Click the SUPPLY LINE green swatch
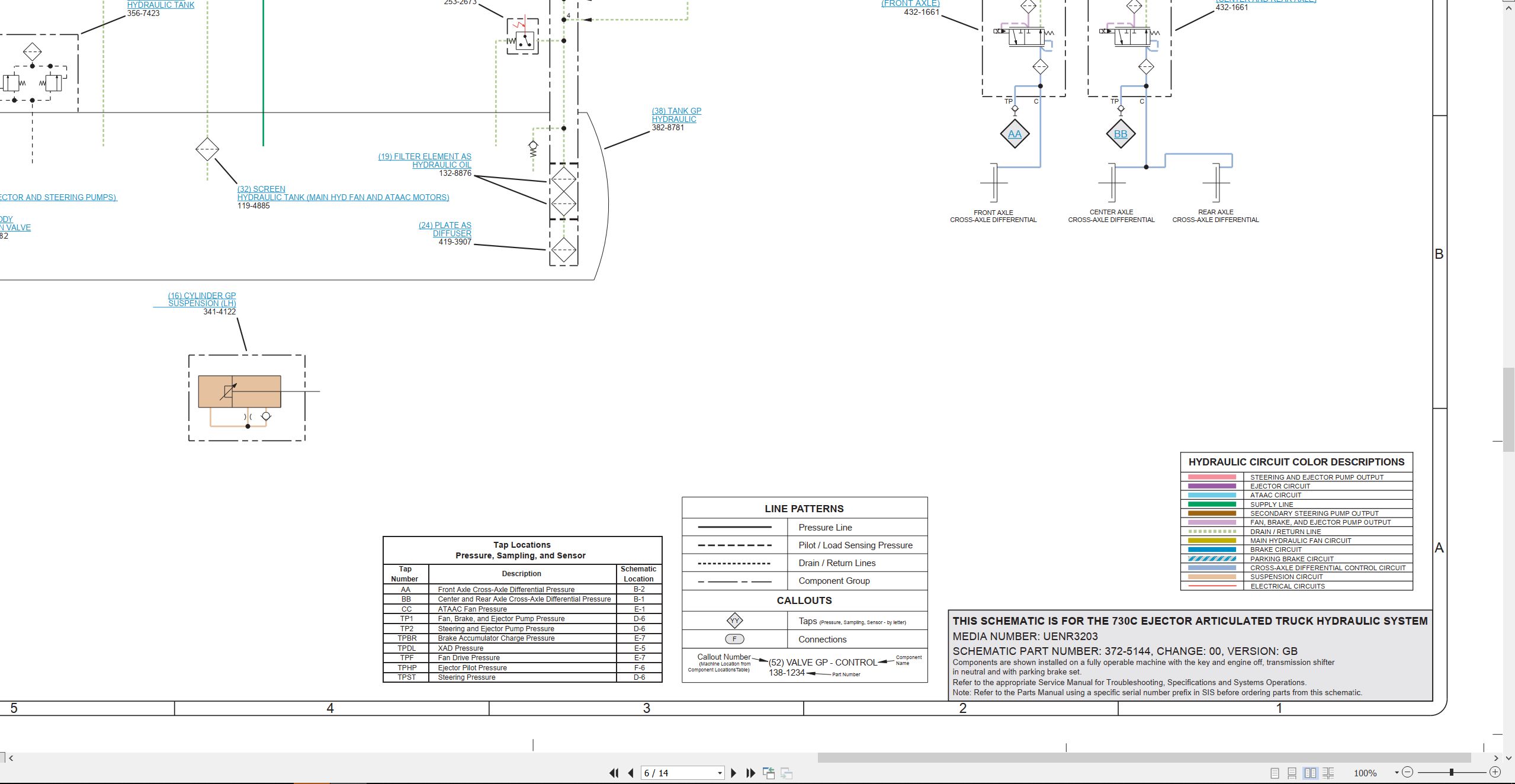This screenshot has width=1515, height=784. [1212, 504]
